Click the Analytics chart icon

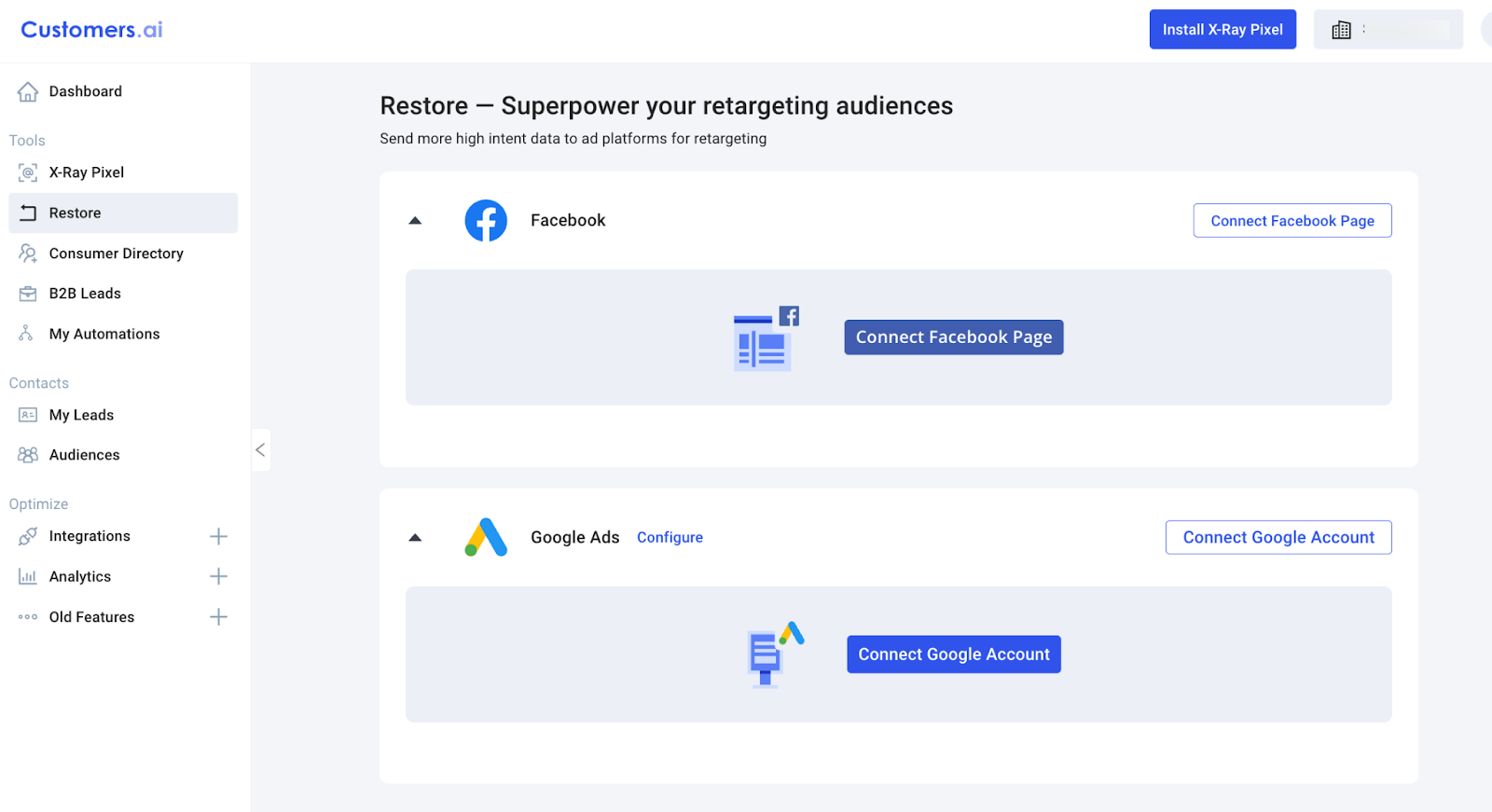coord(28,577)
